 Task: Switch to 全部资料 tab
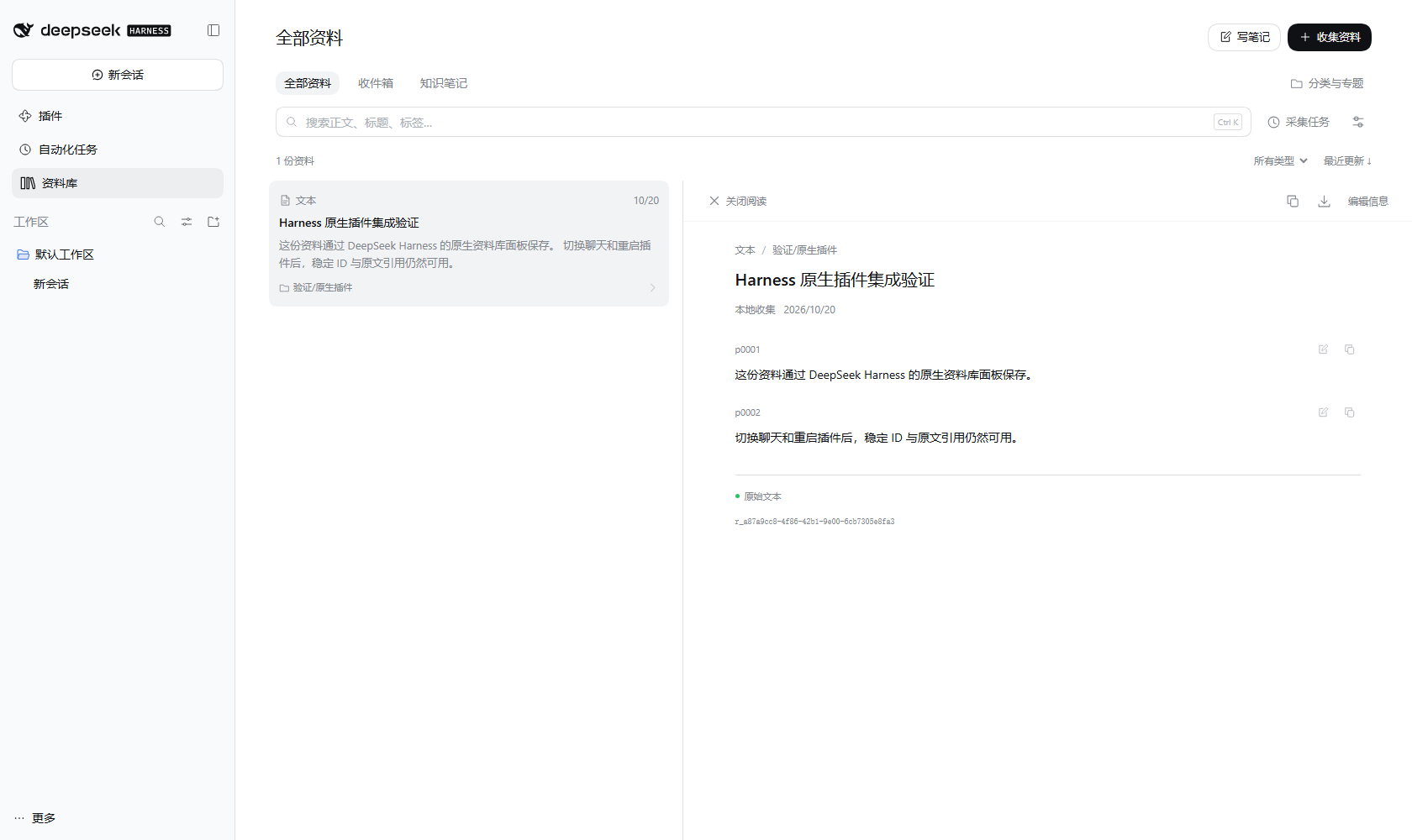pos(308,83)
